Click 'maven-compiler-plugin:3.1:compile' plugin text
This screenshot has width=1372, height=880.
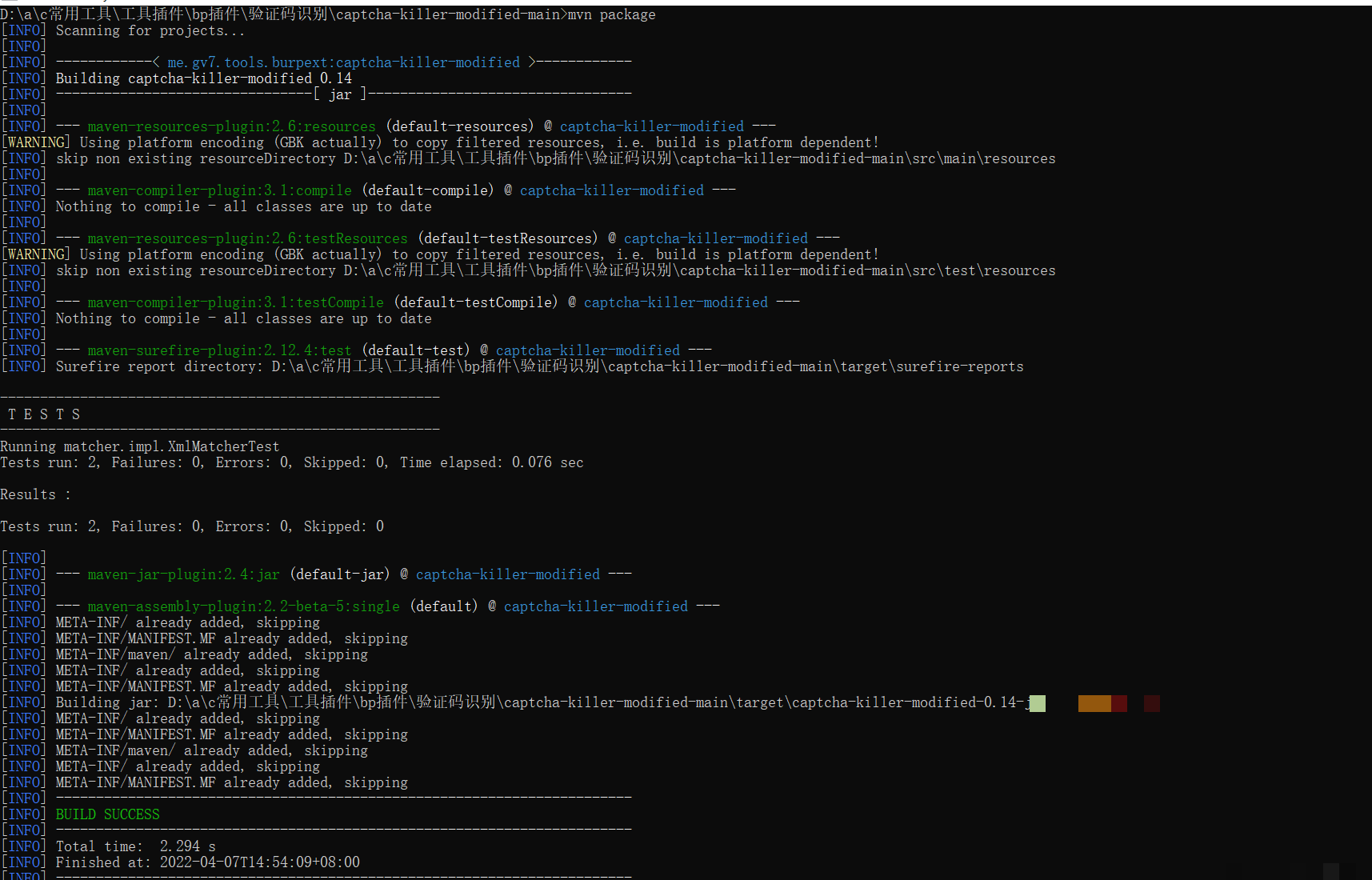(x=219, y=190)
